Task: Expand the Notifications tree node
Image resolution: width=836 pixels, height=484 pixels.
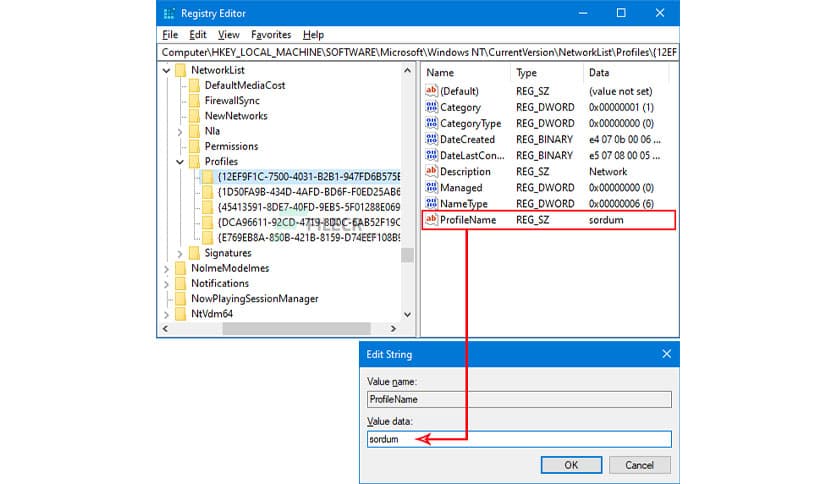Action: (166, 284)
